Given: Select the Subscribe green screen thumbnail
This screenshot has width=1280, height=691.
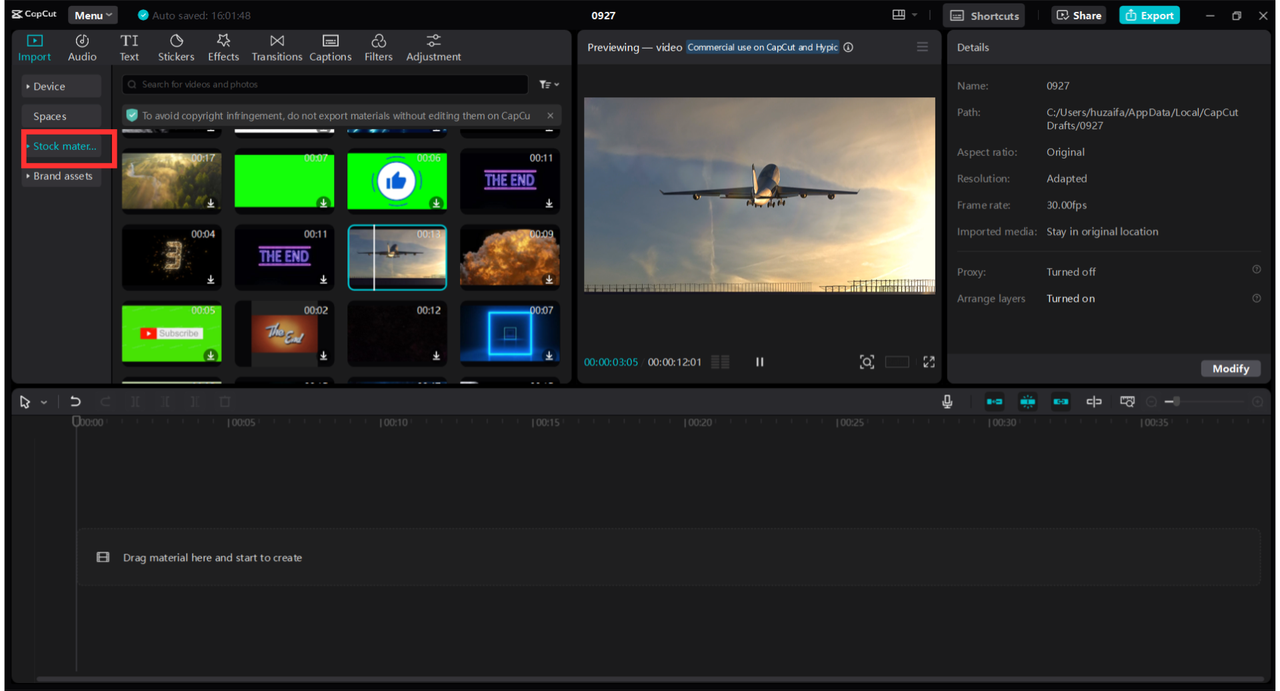Looking at the screenshot, I should (172, 332).
